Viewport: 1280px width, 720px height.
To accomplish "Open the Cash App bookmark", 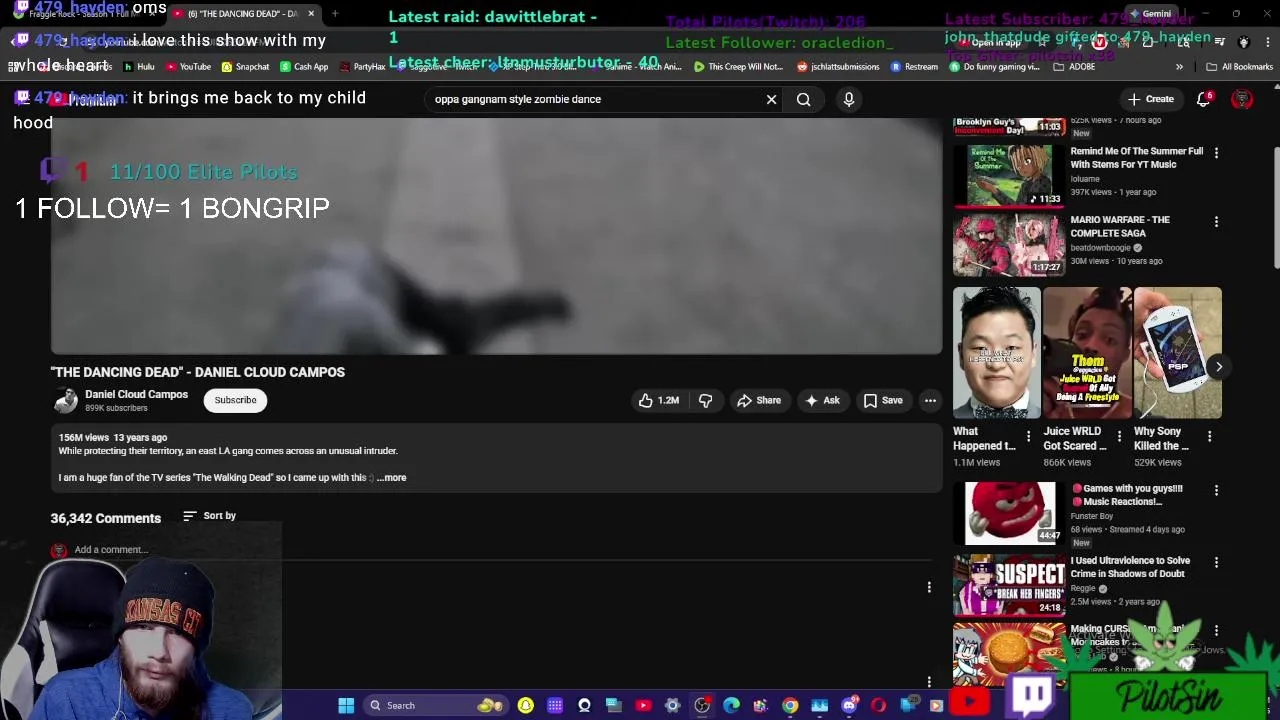I will 304,67.
